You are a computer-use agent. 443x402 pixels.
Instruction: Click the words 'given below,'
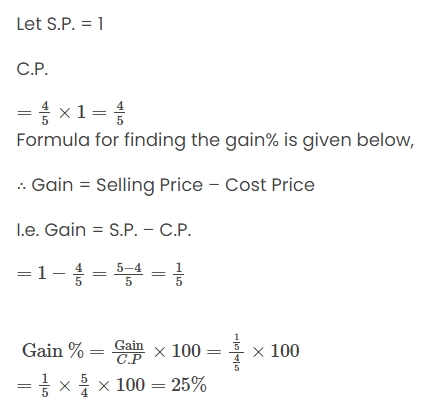[358, 140]
